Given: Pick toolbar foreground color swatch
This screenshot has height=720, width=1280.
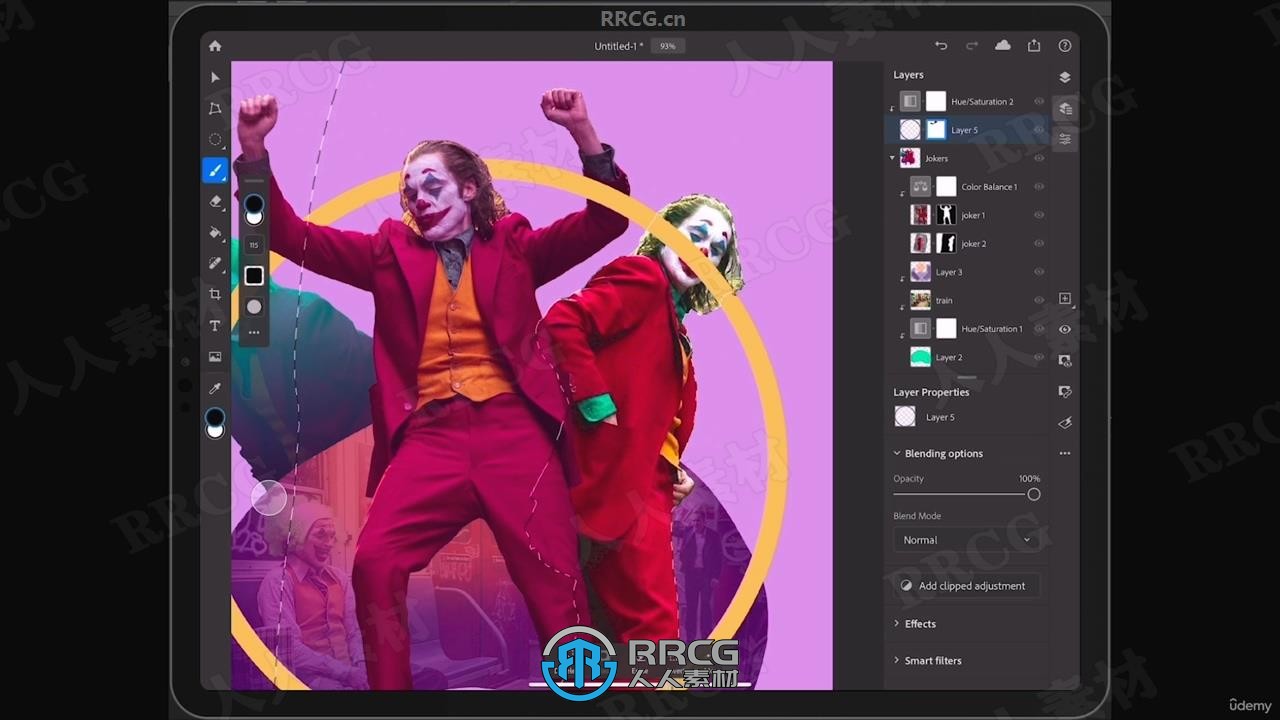Looking at the screenshot, I should 215,417.
